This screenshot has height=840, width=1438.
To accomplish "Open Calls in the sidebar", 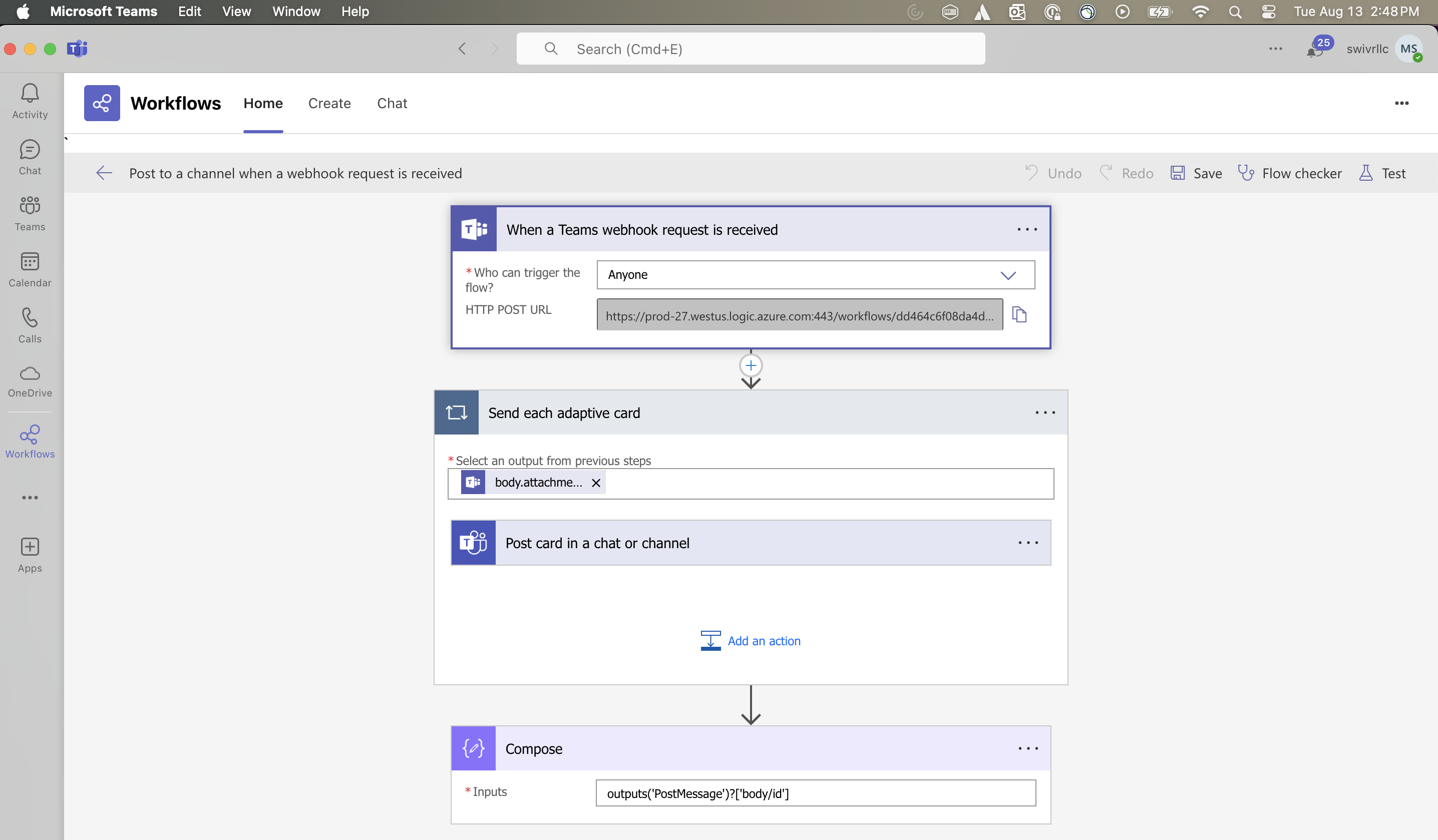I will [30, 325].
